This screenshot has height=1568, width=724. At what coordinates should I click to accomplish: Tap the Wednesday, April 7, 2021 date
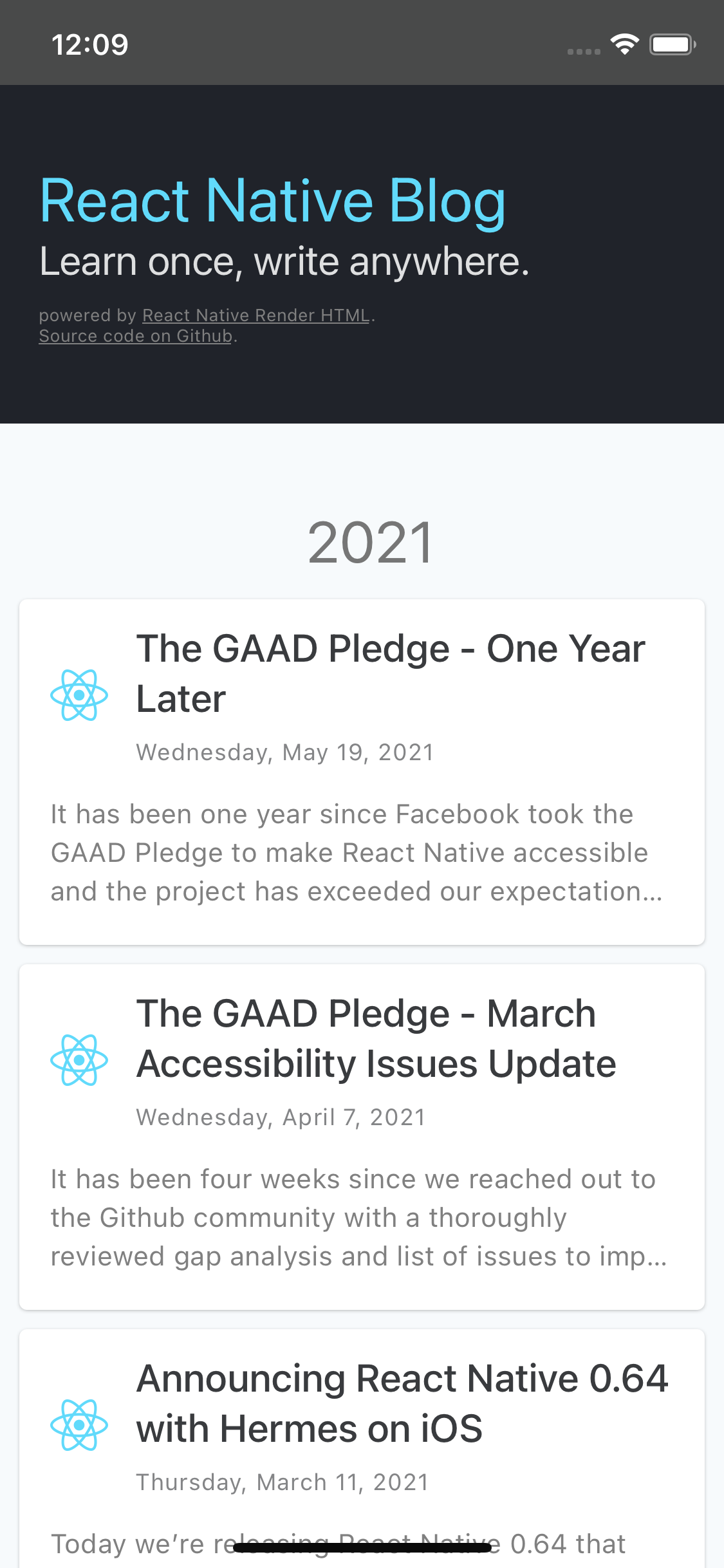281,1117
